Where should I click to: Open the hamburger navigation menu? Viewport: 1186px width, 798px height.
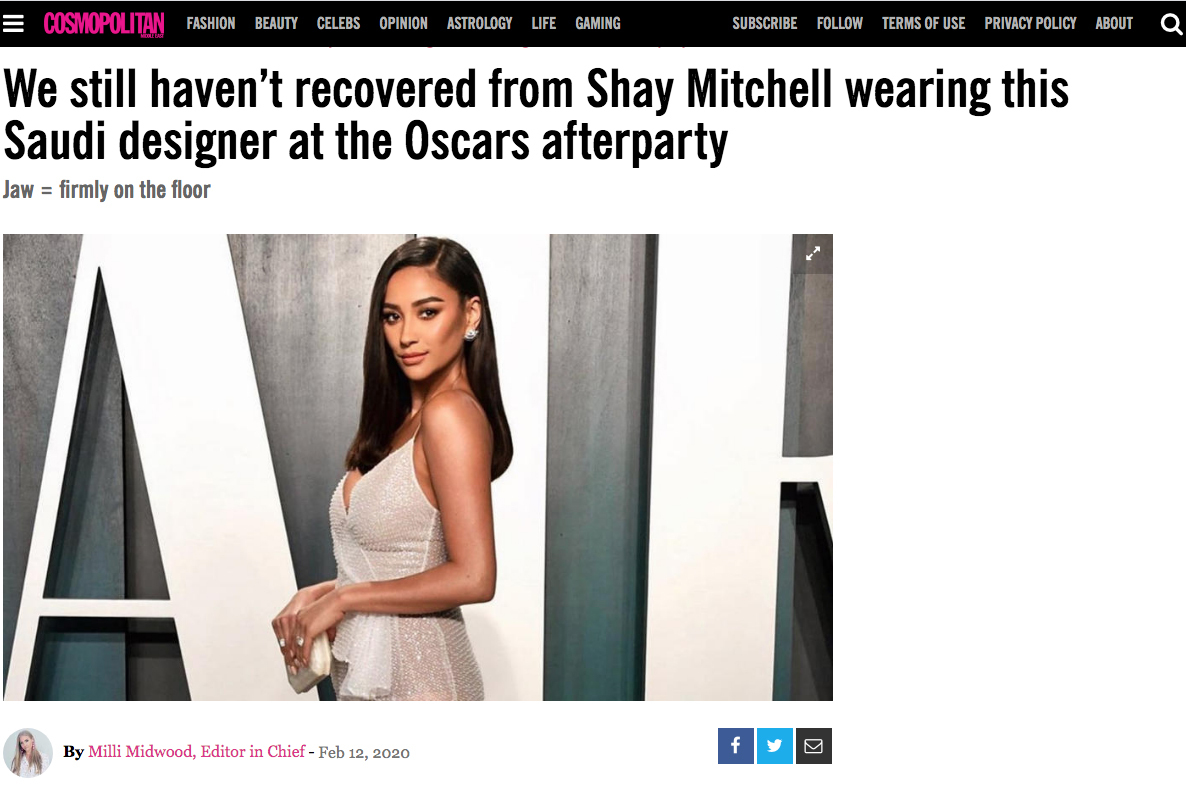(13, 23)
